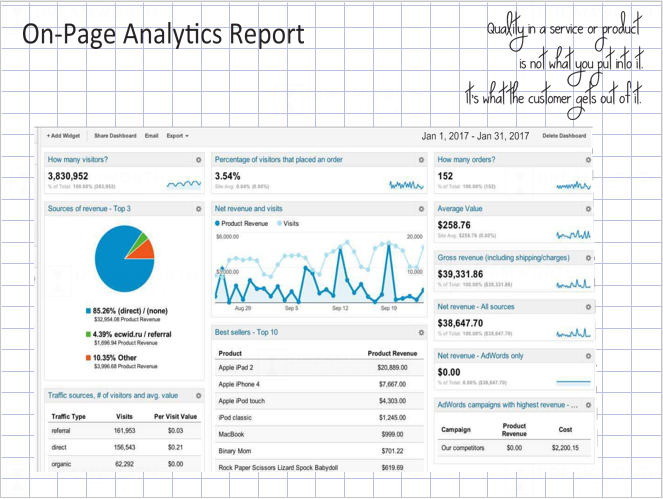Open gear icon on Net revenue - All sources widget
The height and width of the screenshot is (499, 663).
[x=588, y=307]
